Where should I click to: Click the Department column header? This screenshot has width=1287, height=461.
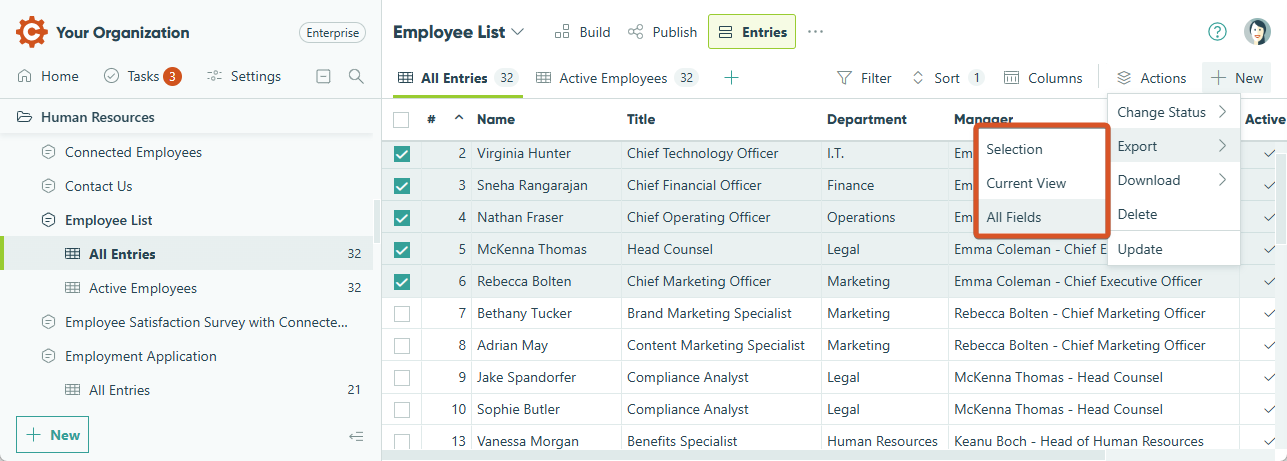(x=867, y=119)
